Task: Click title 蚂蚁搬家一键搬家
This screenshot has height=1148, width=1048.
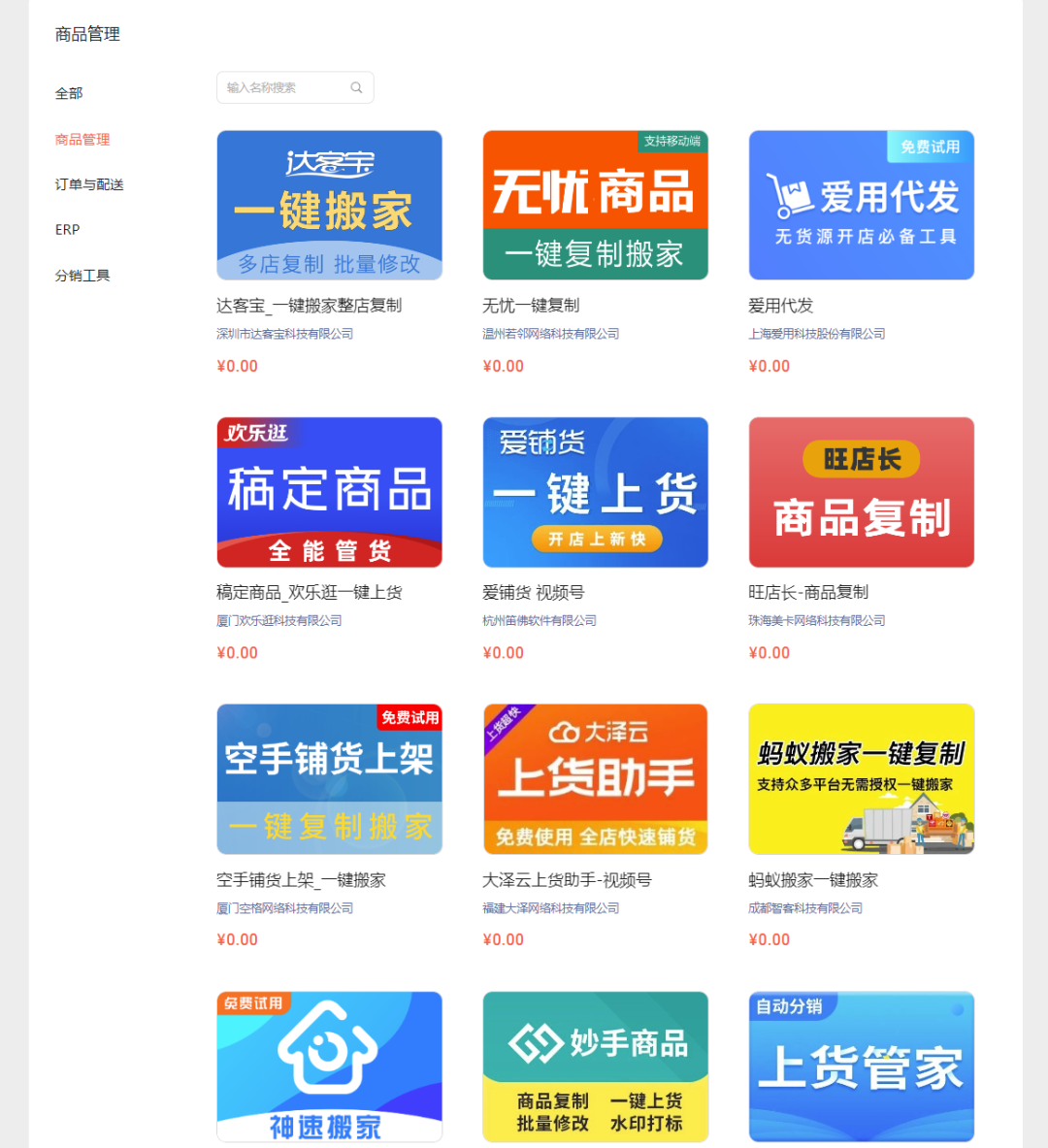Action: (x=813, y=879)
